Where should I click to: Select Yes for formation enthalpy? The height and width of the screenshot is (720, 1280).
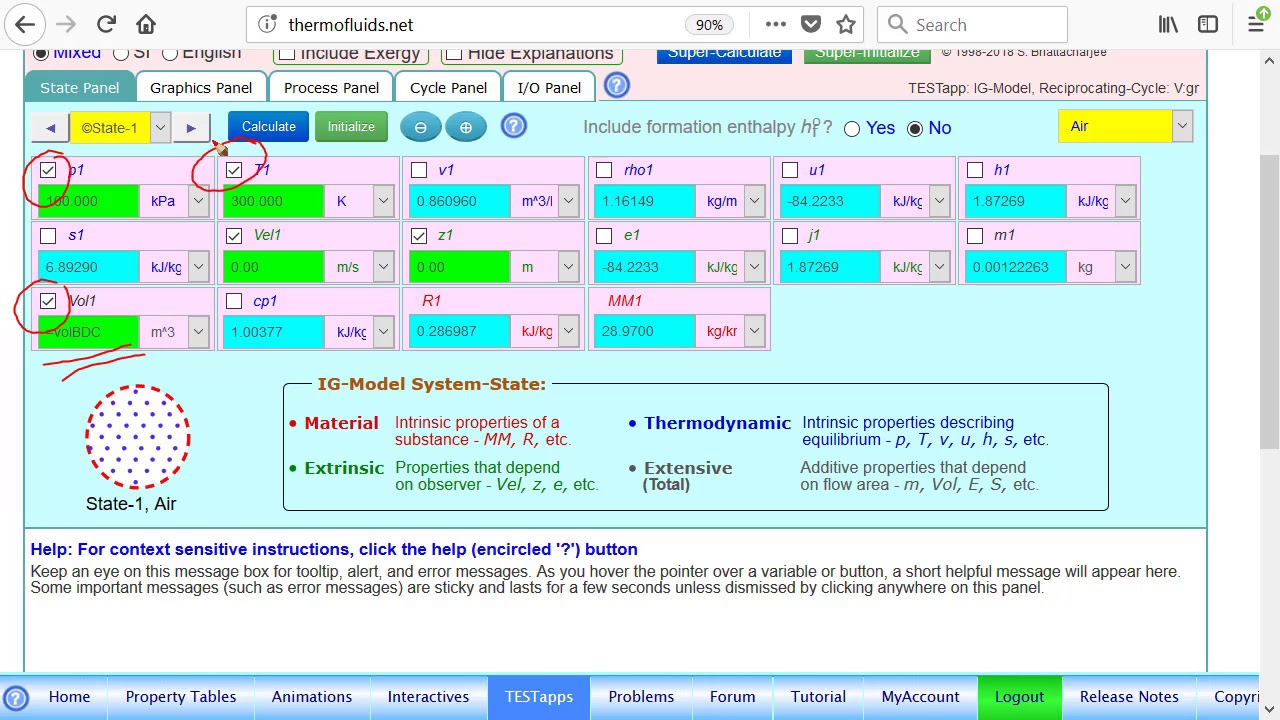pyautogui.click(x=852, y=128)
